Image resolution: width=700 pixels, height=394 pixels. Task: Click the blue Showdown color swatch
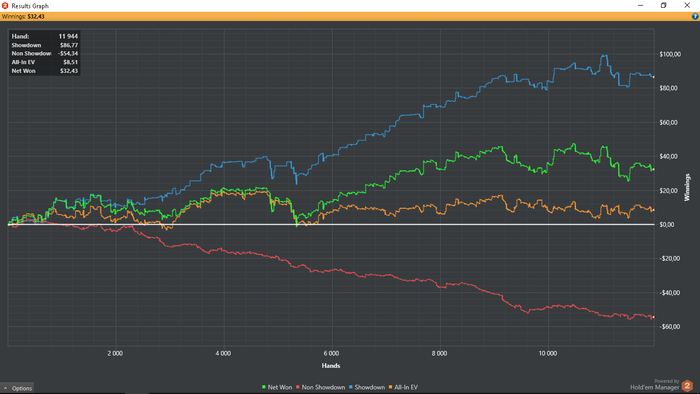pos(351,387)
